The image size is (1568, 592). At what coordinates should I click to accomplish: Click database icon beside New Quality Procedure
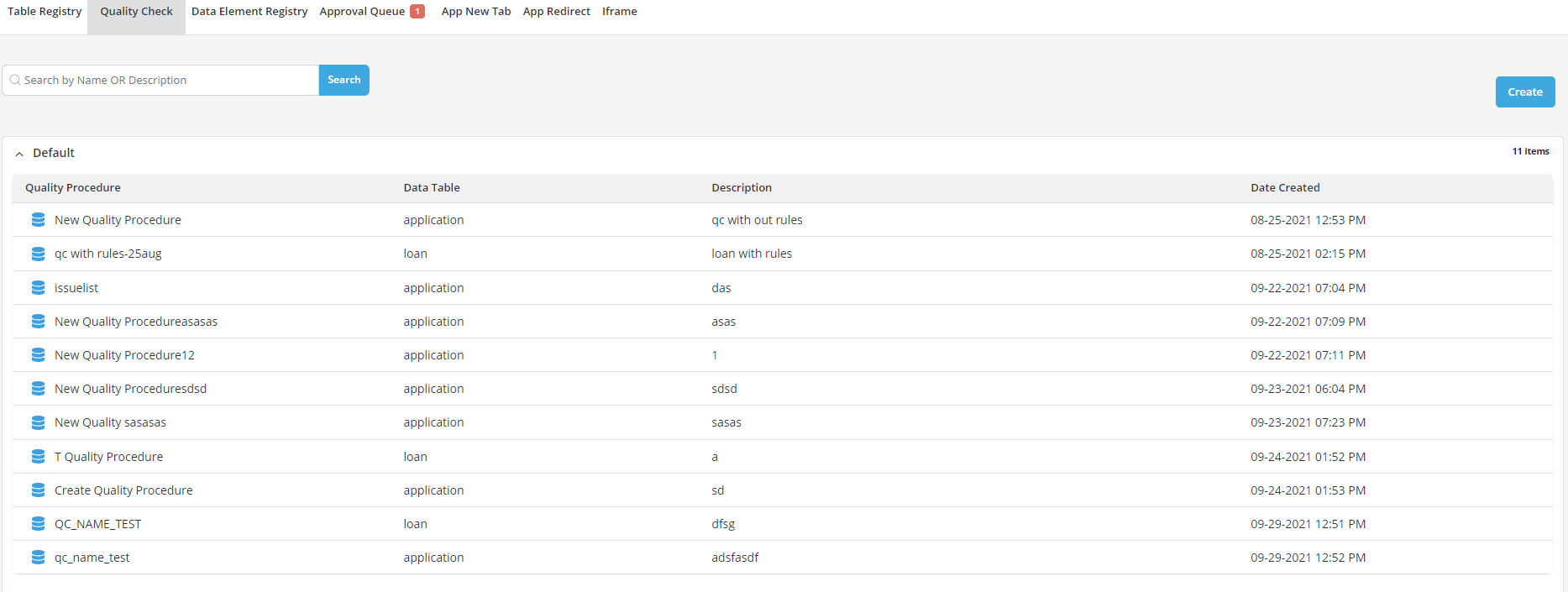tap(38, 220)
